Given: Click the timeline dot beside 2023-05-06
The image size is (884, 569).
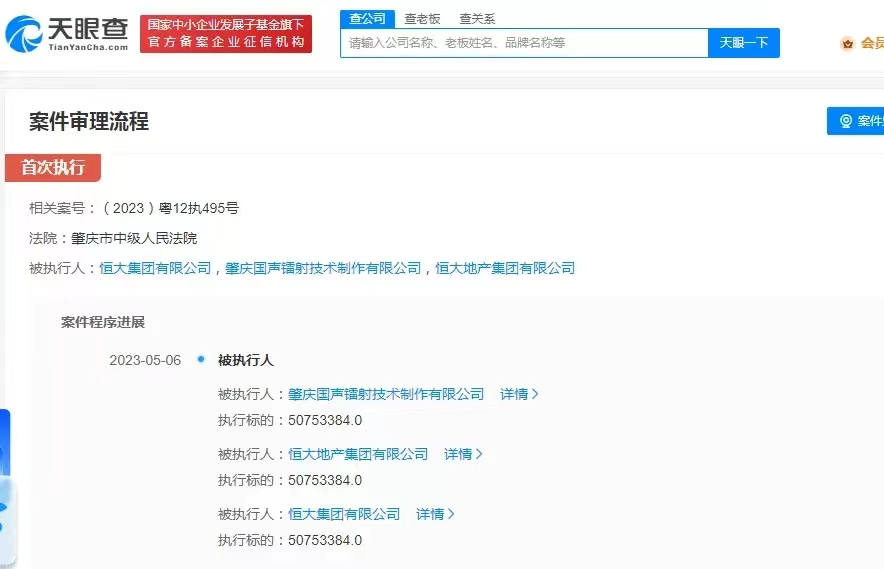Looking at the screenshot, I should click(x=201, y=359).
